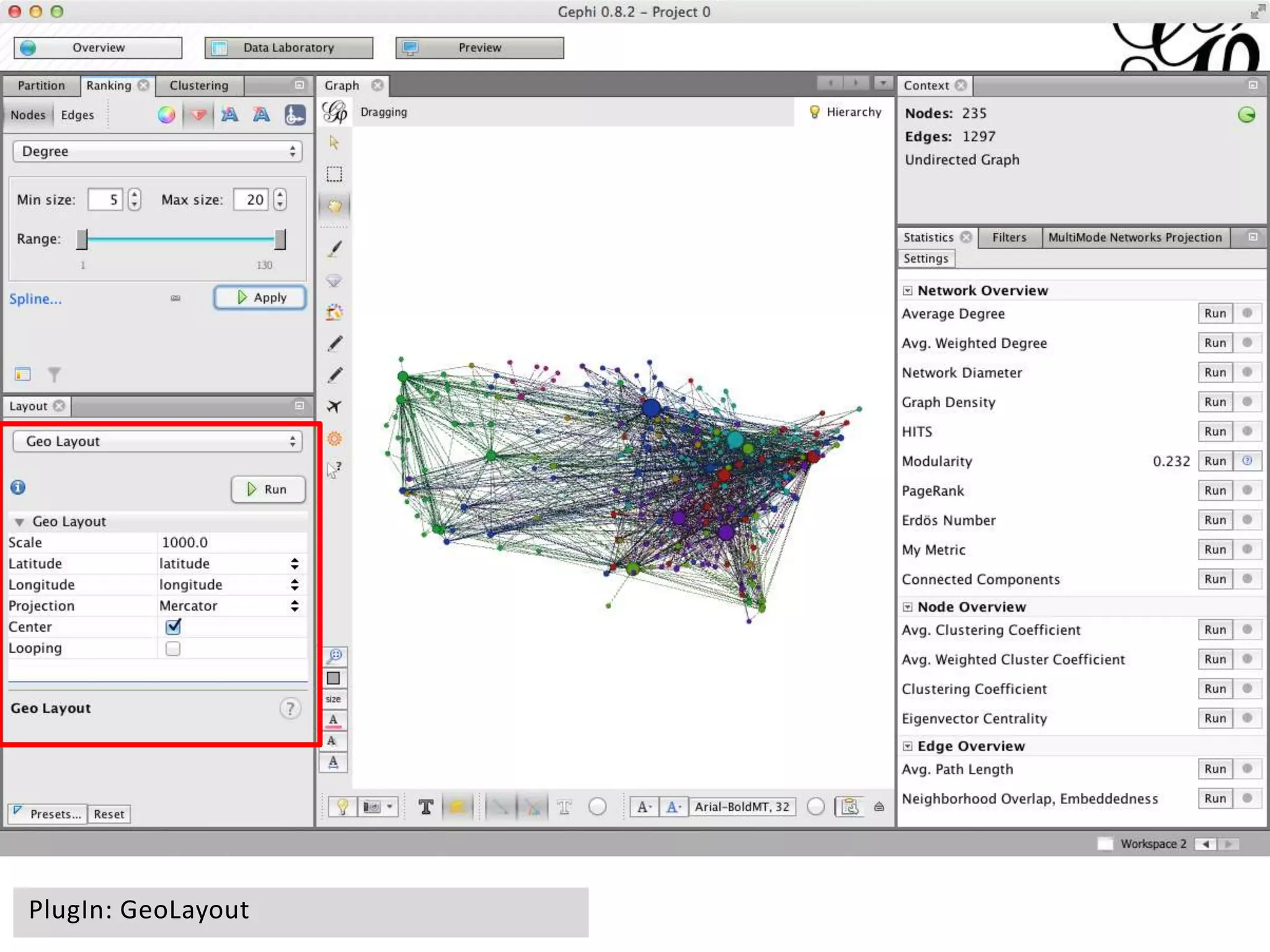Switch to the Data Laboratory tab
This screenshot has width=1270, height=952.
288,48
